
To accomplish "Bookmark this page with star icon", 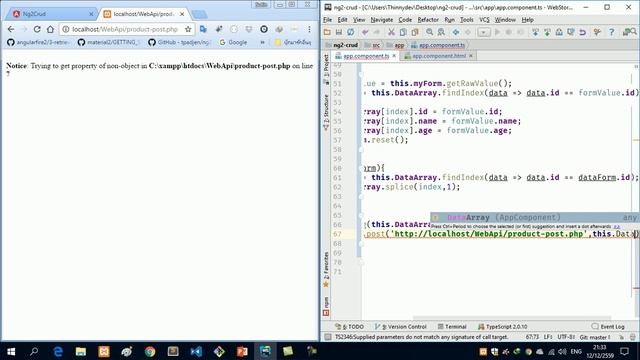I will [188, 29].
